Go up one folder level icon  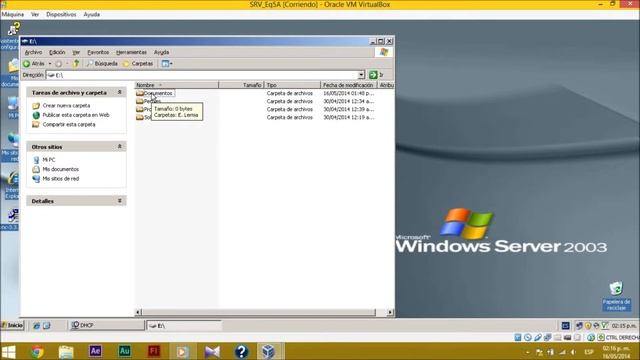76,64
